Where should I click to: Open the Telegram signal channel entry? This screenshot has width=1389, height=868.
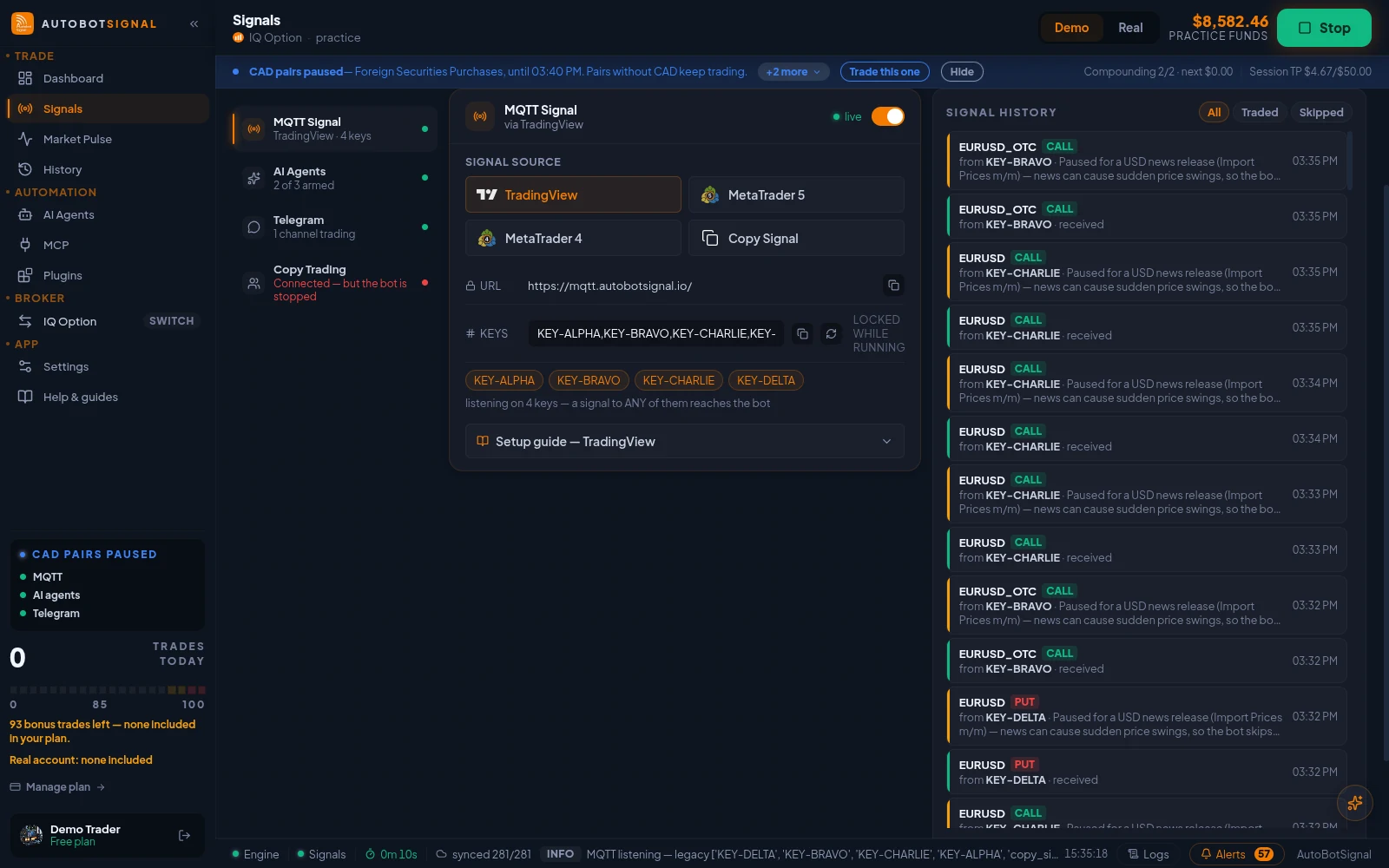click(x=334, y=227)
